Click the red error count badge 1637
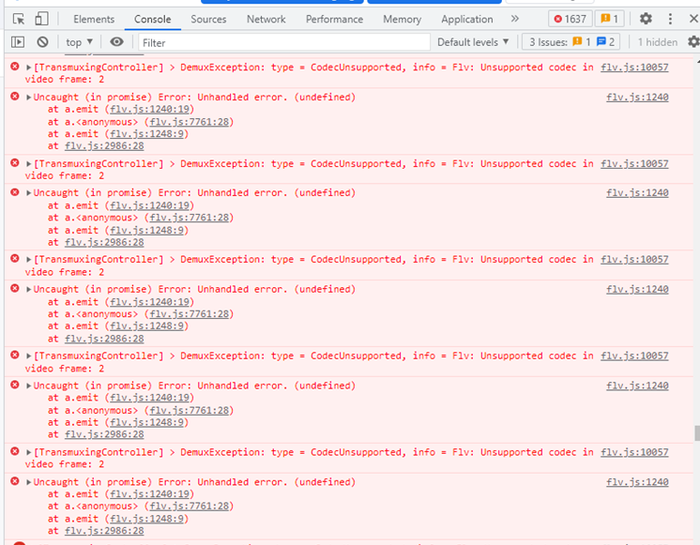This screenshot has width=700, height=545. [569, 19]
